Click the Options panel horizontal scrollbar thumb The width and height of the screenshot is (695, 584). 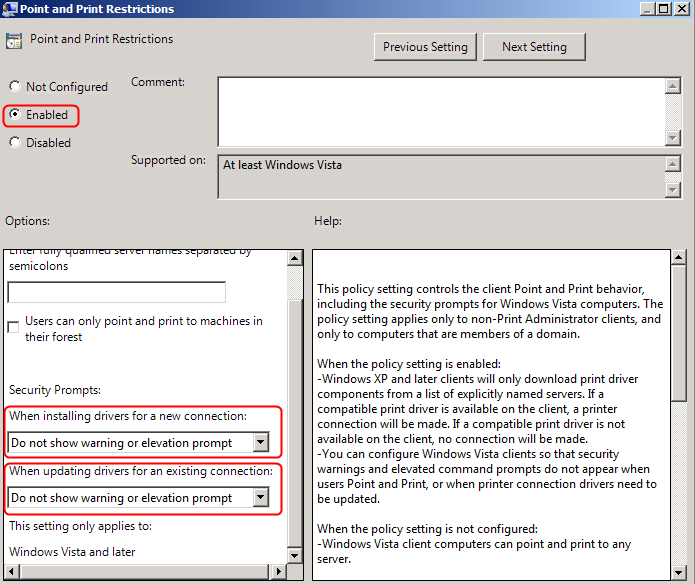pos(144,572)
